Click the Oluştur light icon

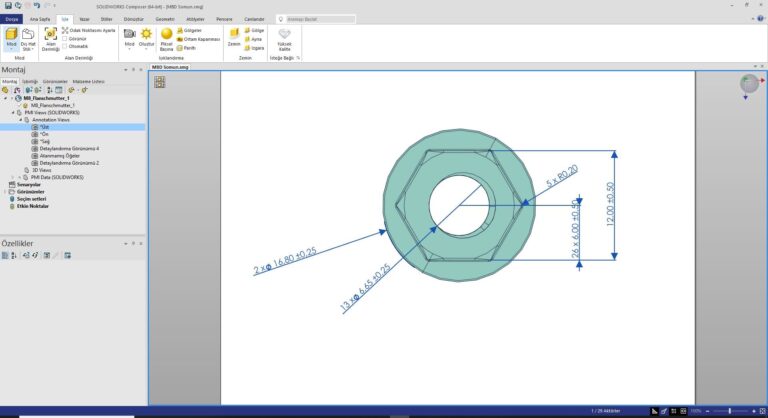click(147, 36)
